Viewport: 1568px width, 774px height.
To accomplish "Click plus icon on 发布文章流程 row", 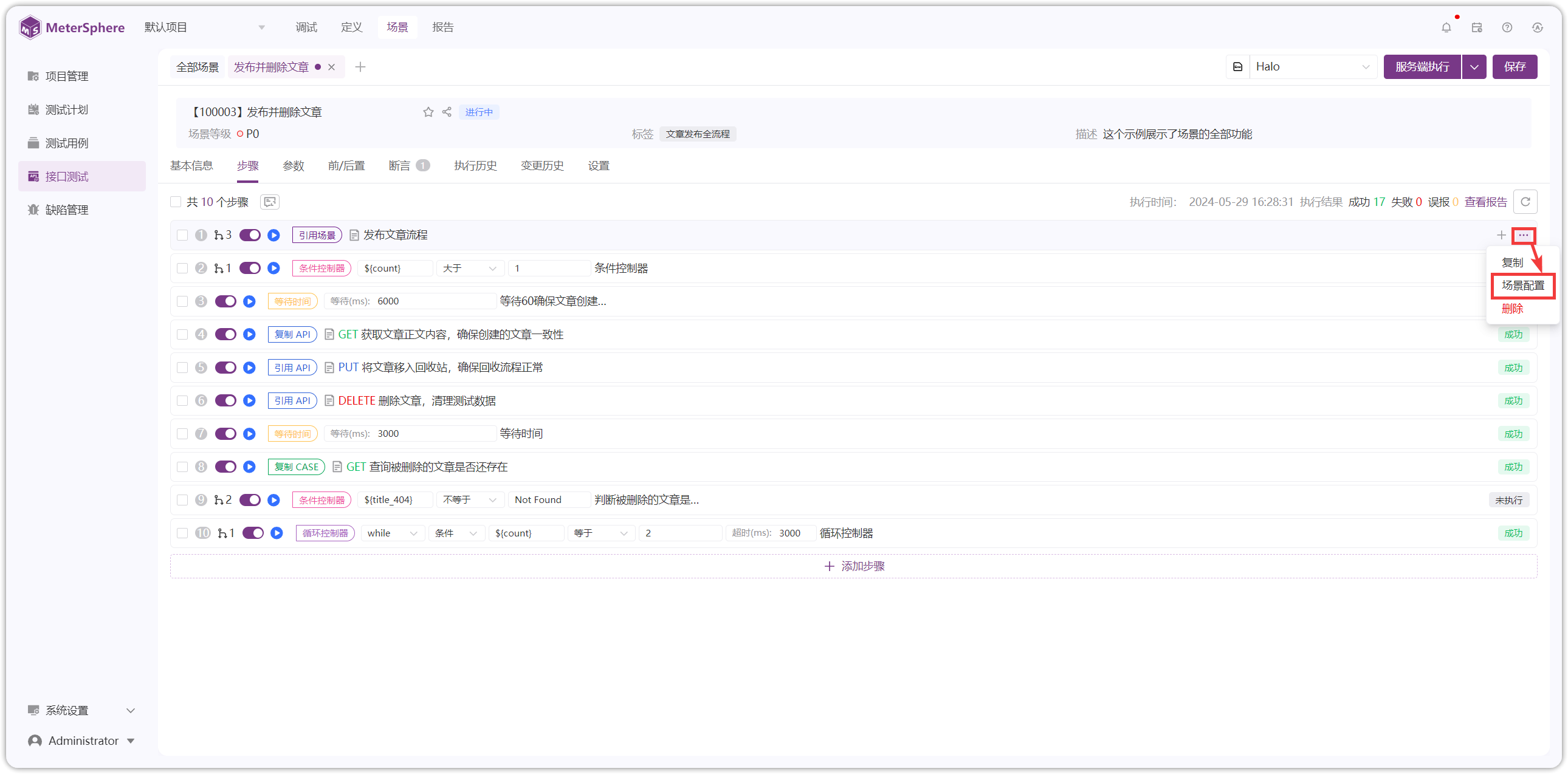I will [x=1501, y=235].
